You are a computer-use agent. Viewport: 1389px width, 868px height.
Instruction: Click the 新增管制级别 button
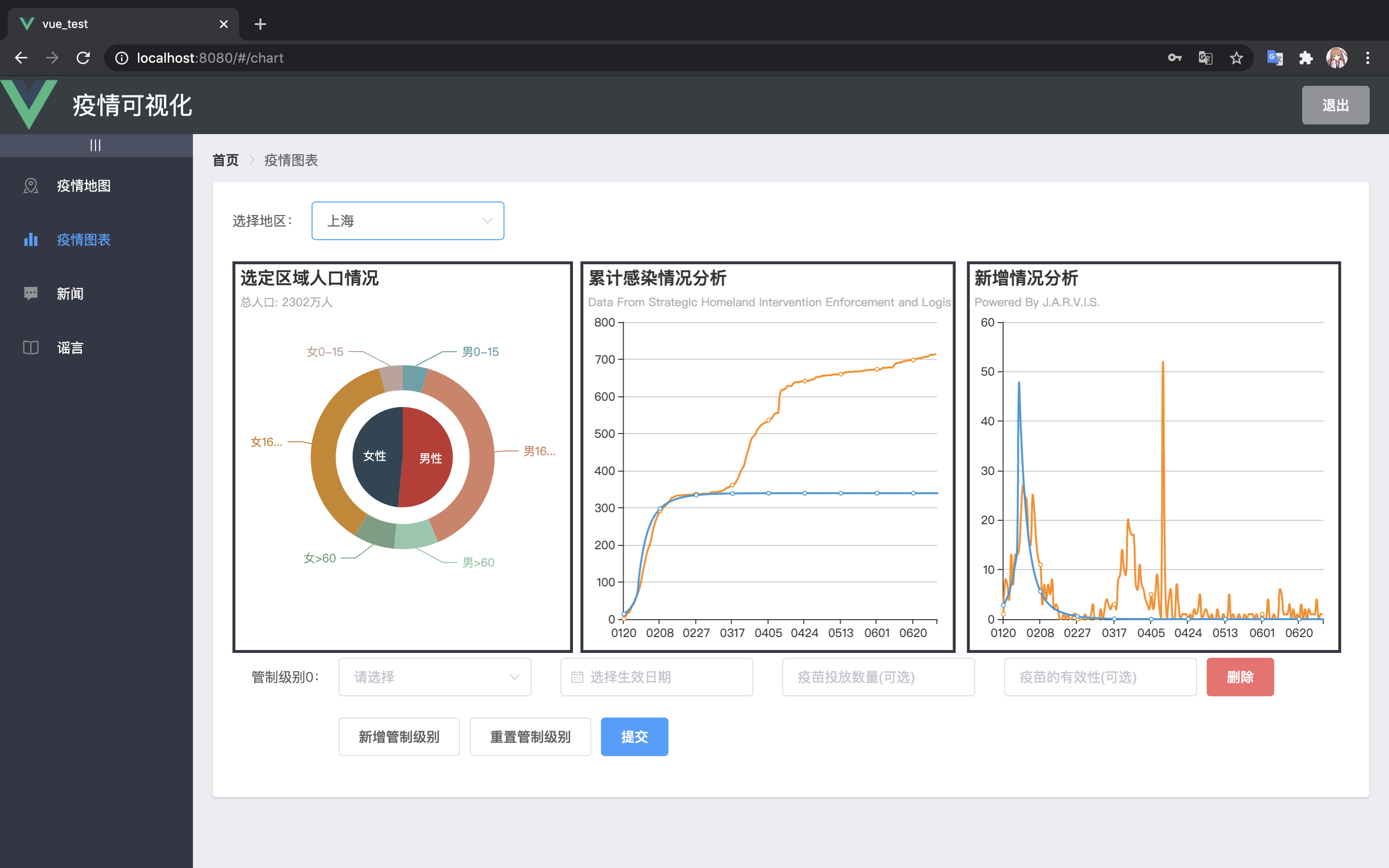(399, 736)
